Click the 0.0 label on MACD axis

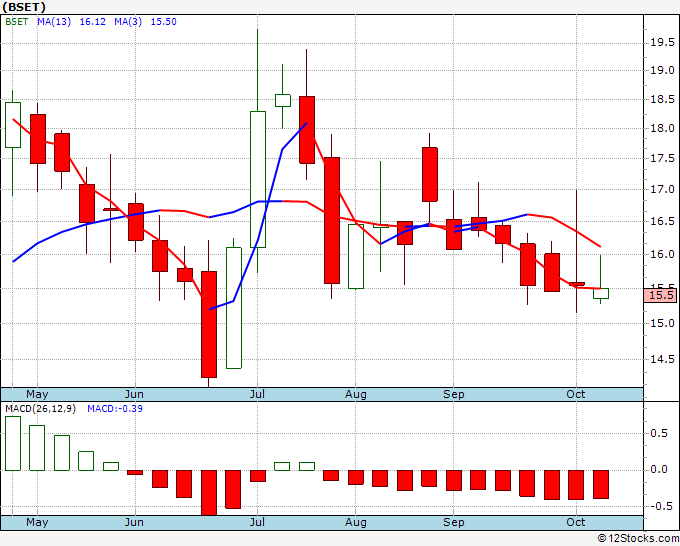(x=661, y=469)
